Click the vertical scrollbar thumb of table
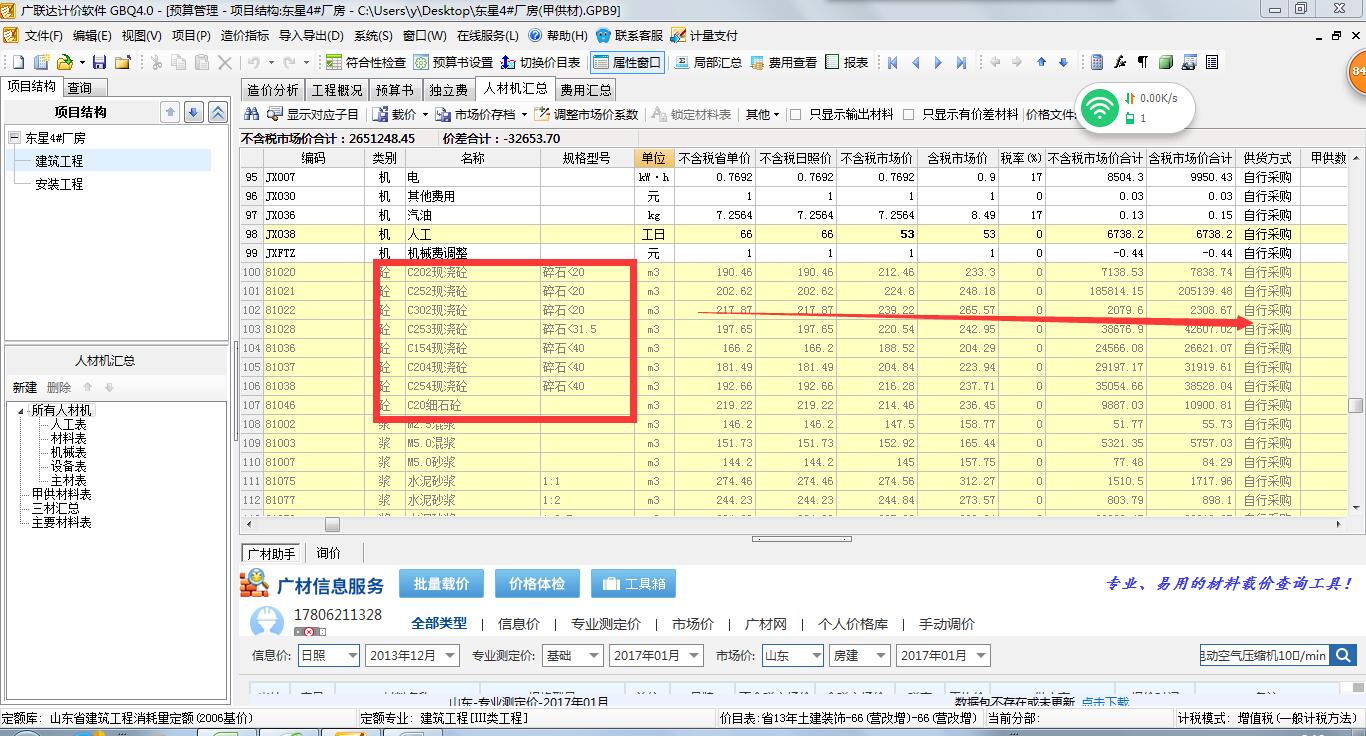 tap(1355, 405)
